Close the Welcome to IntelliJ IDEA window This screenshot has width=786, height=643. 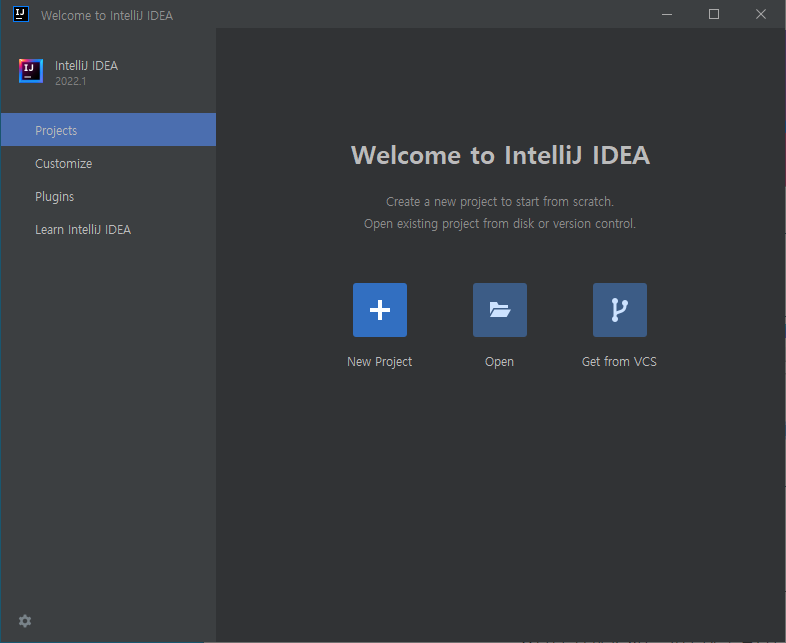coord(761,14)
